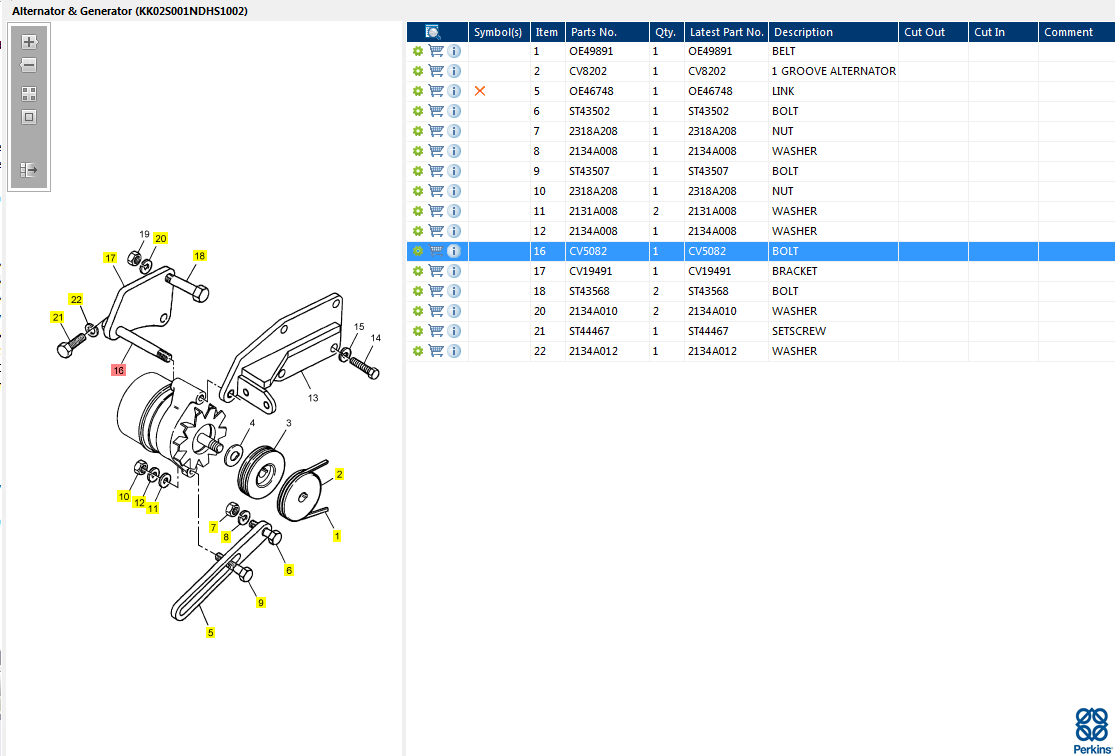Select callout 21 on the diagram

[x=58, y=317]
